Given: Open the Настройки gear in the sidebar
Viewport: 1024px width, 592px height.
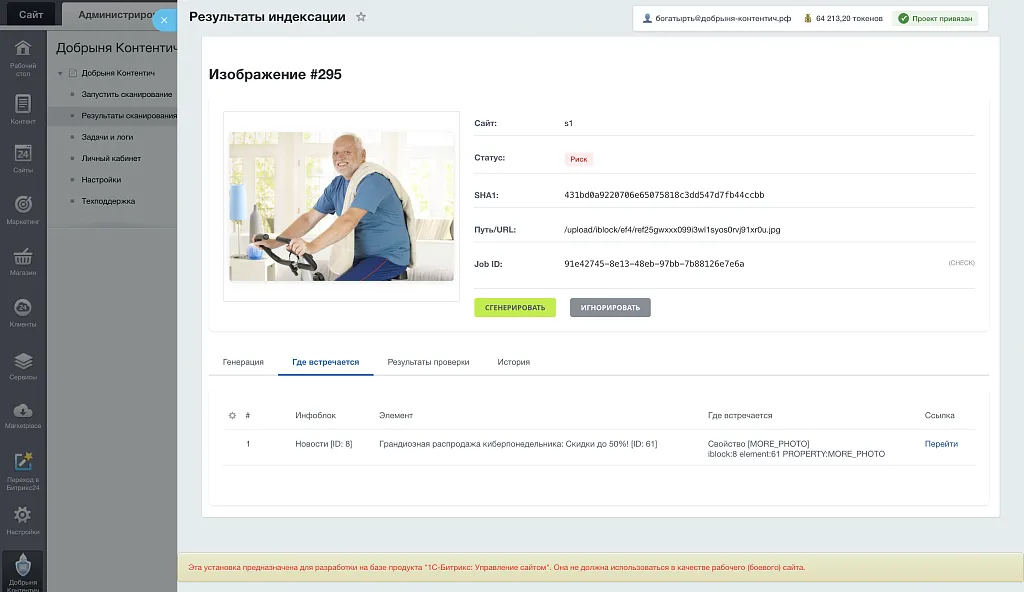Looking at the screenshot, I should pos(23,519).
